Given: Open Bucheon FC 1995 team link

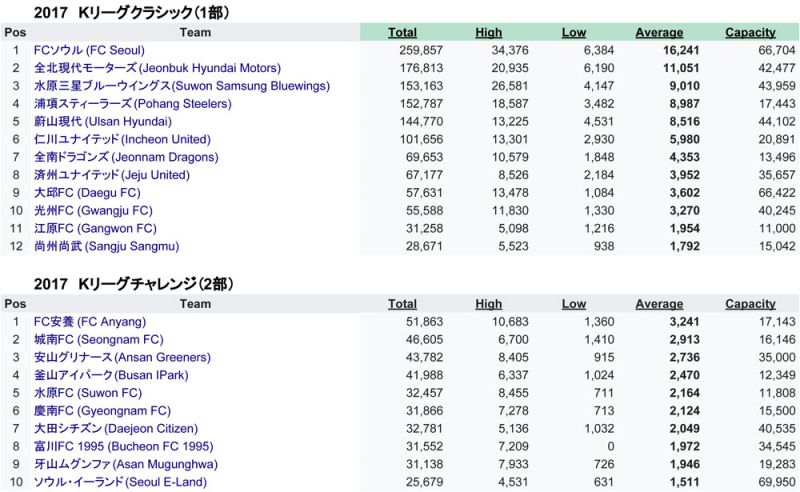Looking at the screenshot, I should pyautogui.click(x=124, y=447).
